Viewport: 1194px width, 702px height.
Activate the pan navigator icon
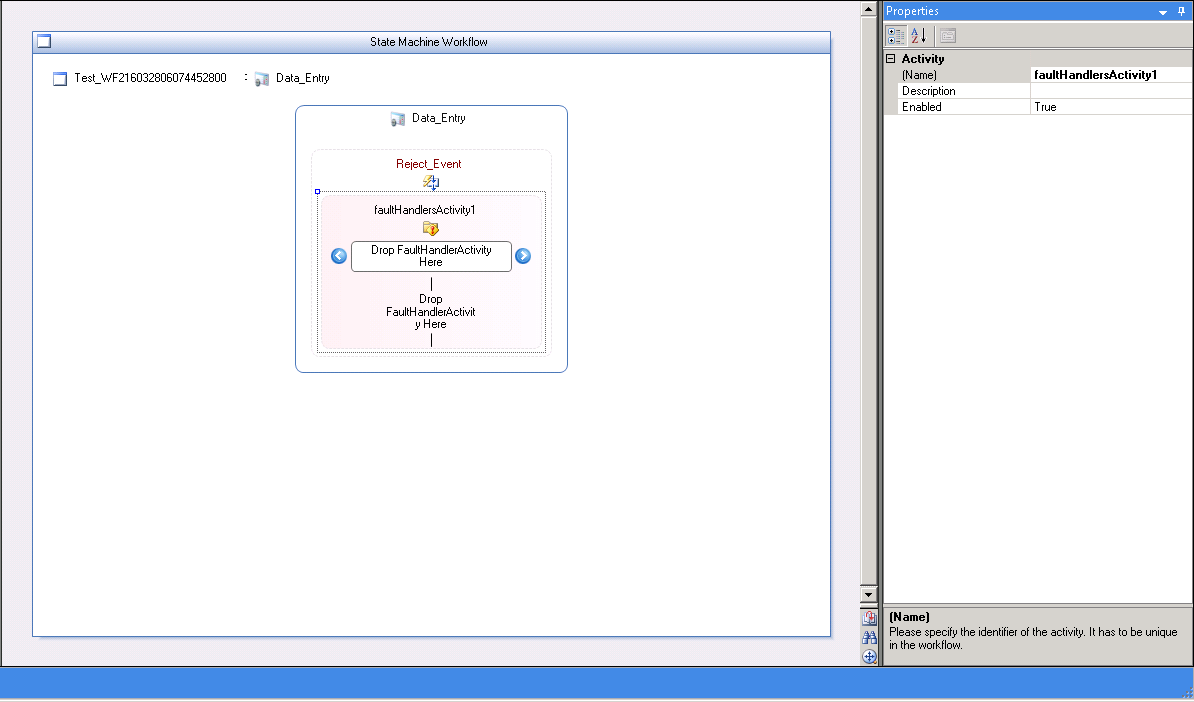pyautogui.click(x=869, y=656)
